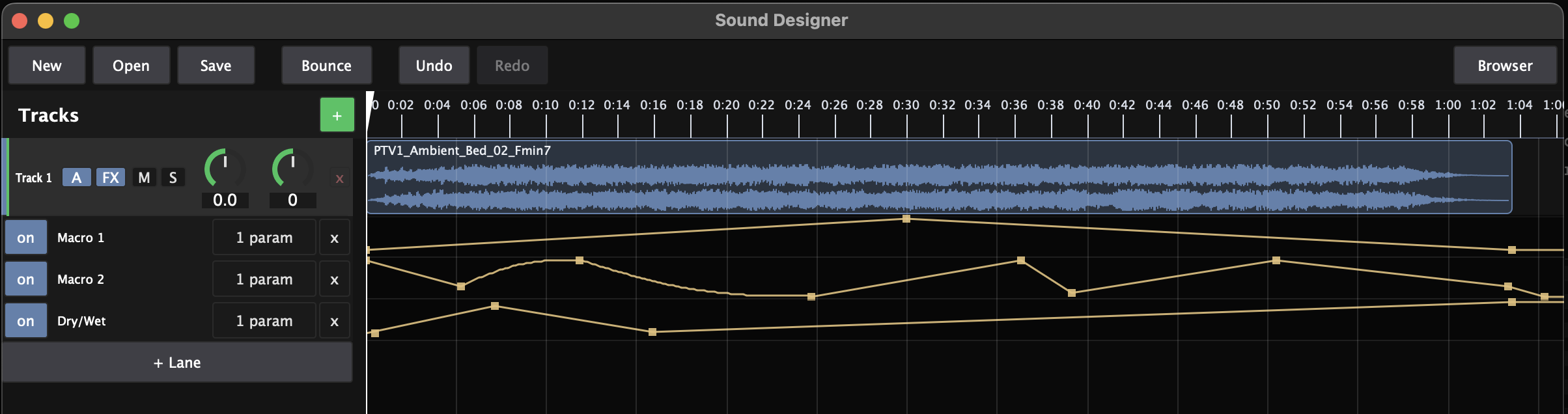Select the Macro 1 lane label
The width and height of the screenshot is (1568, 414).
tap(81, 238)
